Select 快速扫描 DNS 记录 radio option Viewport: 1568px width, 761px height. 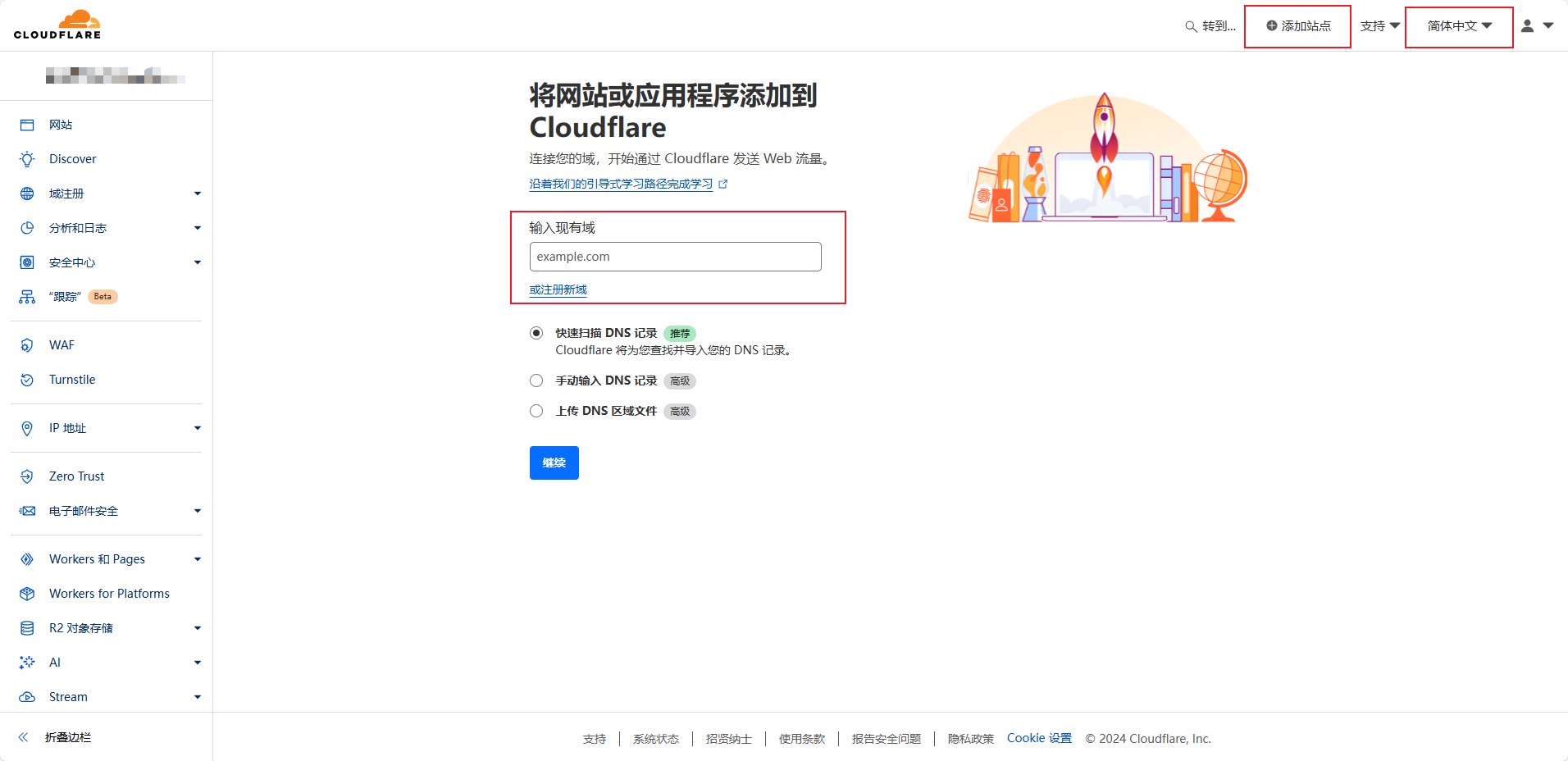coord(536,333)
